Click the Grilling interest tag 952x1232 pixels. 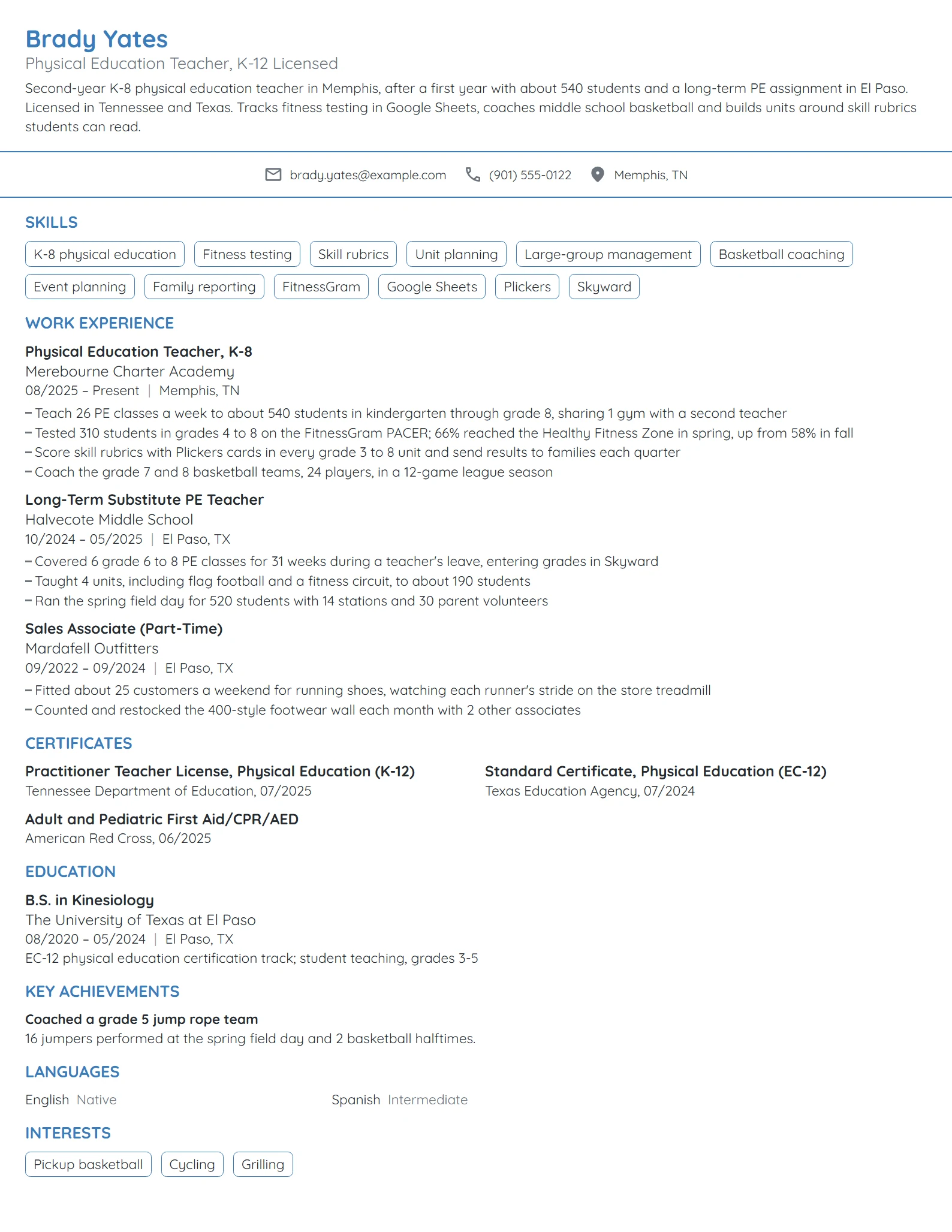[263, 1164]
